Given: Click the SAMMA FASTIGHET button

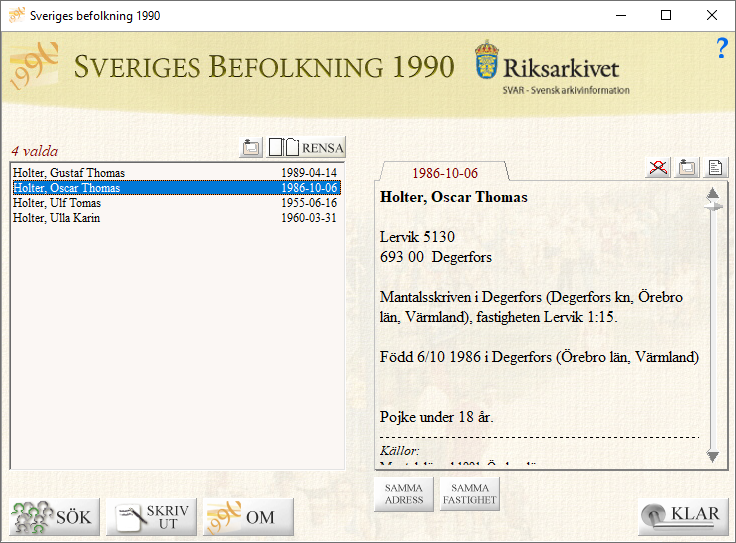Looking at the screenshot, I should click(x=469, y=494).
